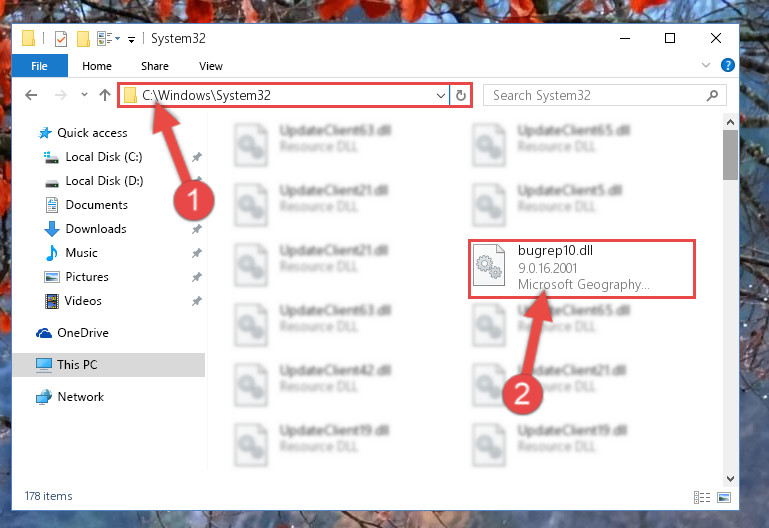Switch to Large icons view in status bar
This screenshot has height=528, width=769.
click(x=724, y=498)
